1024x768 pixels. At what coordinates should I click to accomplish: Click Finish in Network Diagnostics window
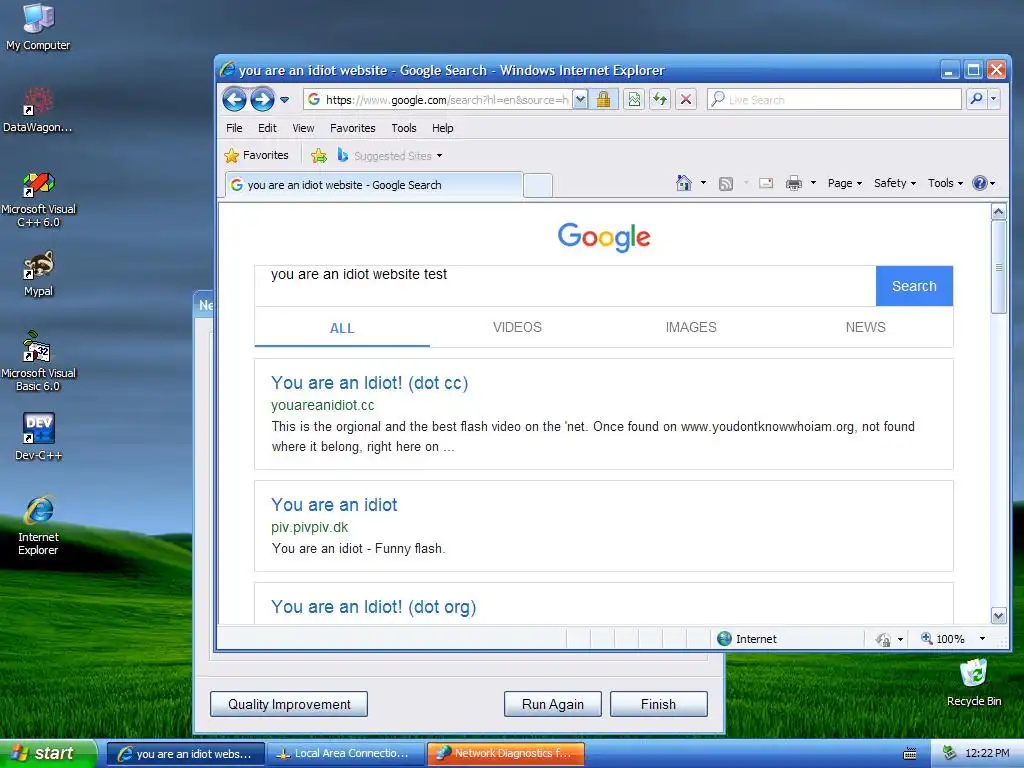pyautogui.click(x=658, y=704)
